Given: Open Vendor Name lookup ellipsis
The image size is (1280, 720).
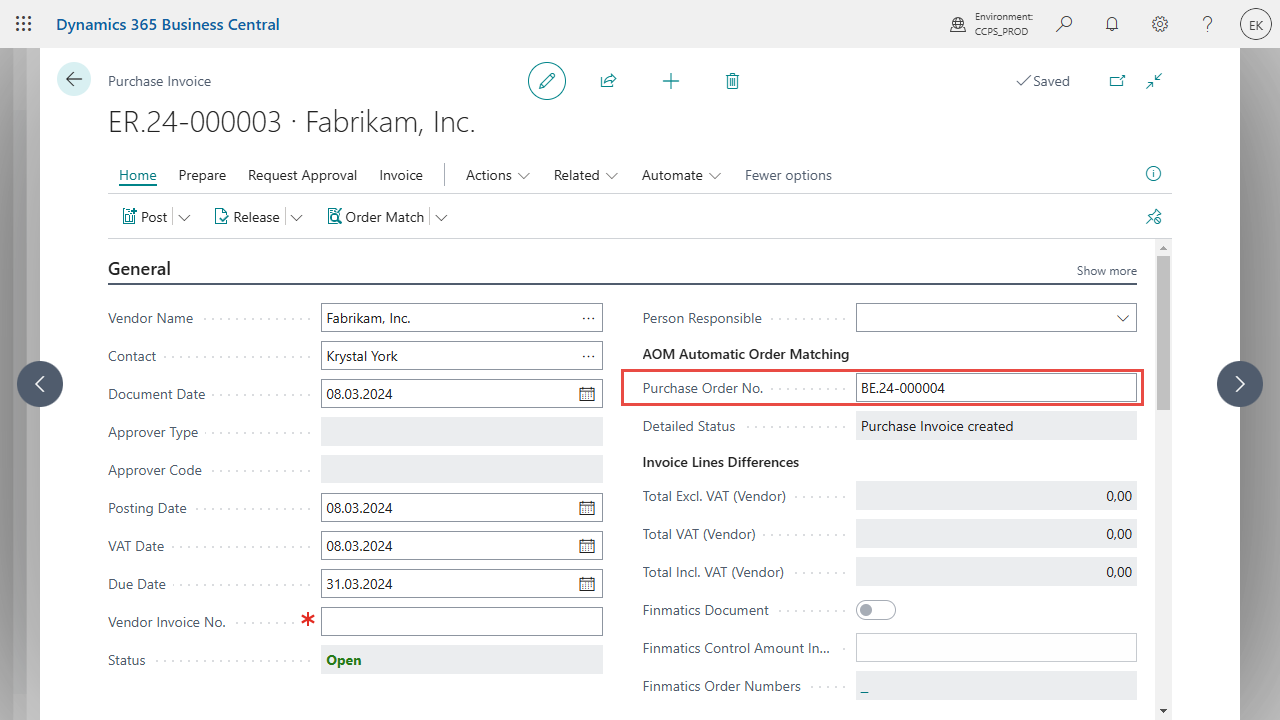Looking at the screenshot, I should tap(588, 318).
